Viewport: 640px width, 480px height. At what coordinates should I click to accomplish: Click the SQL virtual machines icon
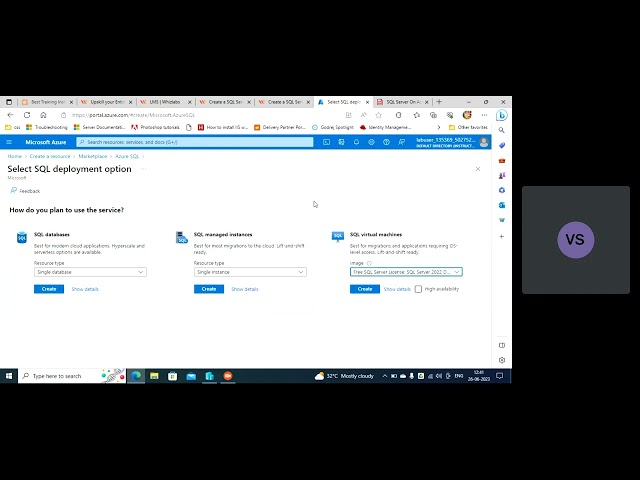(338, 237)
